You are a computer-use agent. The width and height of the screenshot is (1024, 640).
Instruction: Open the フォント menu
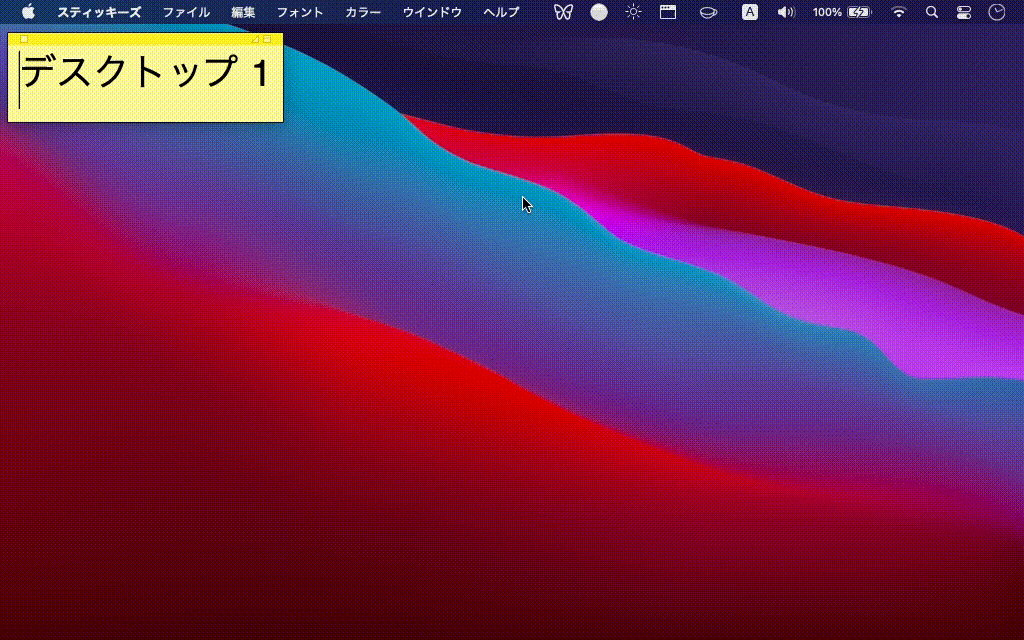point(300,12)
